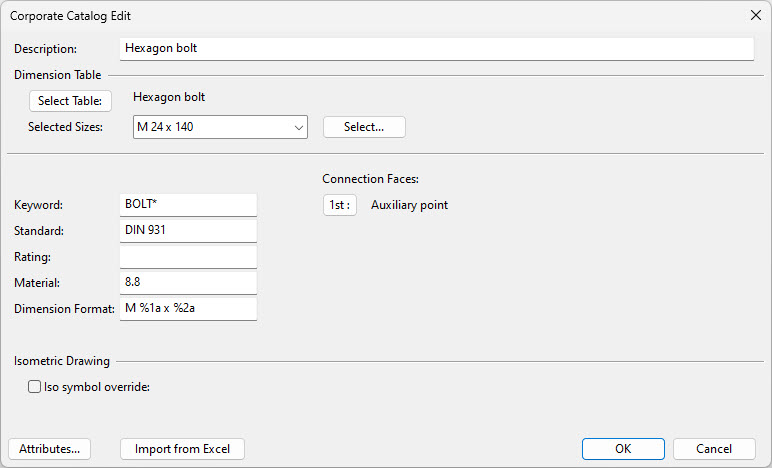Click Import from Excel

pyautogui.click(x=182, y=449)
